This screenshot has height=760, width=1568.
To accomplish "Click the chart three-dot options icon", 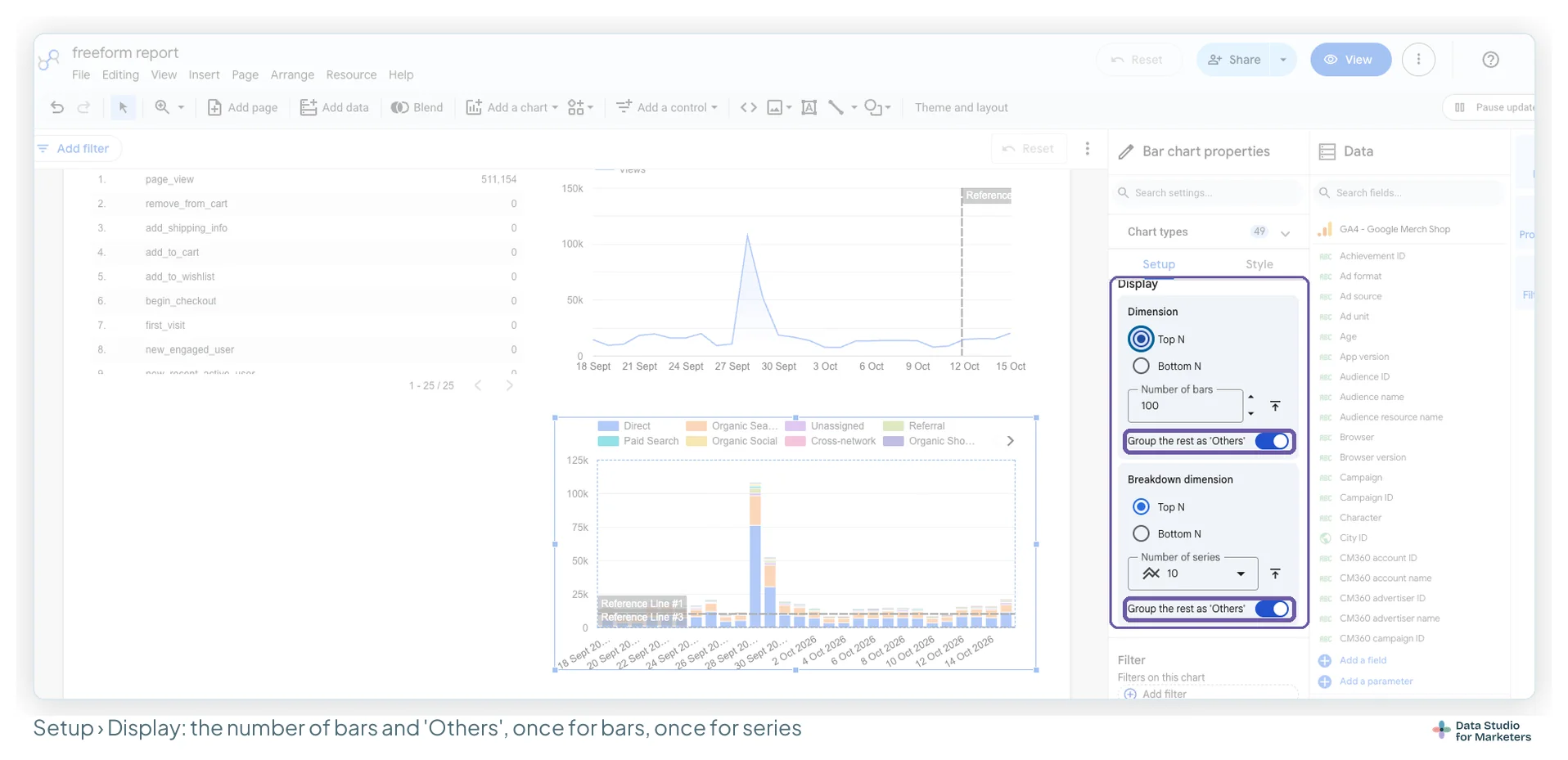I will pyautogui.click(x=1087, y=148).
